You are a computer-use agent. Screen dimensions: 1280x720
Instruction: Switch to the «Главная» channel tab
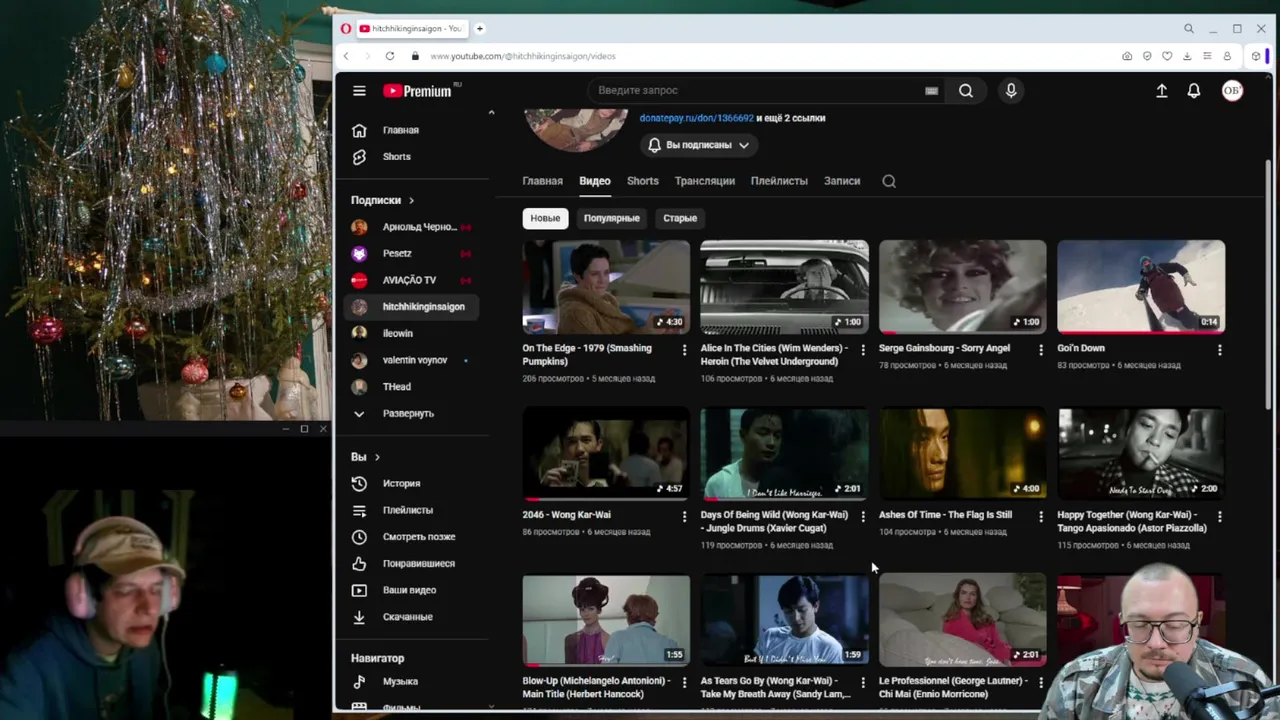point(542,181)
